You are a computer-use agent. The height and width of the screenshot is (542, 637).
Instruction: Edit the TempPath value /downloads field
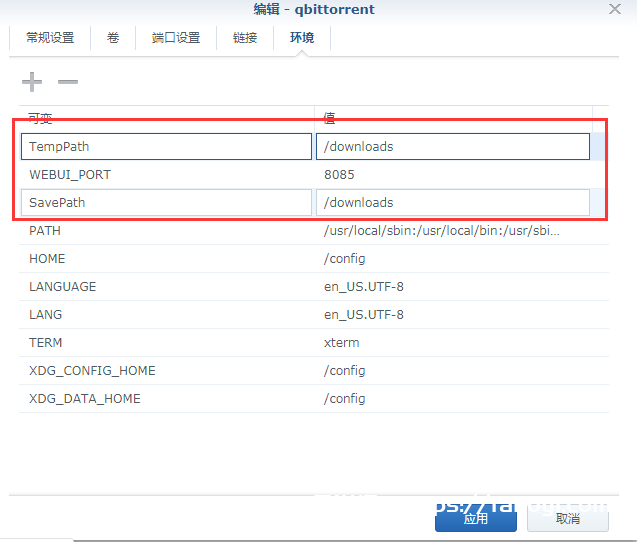coord(453,146)
